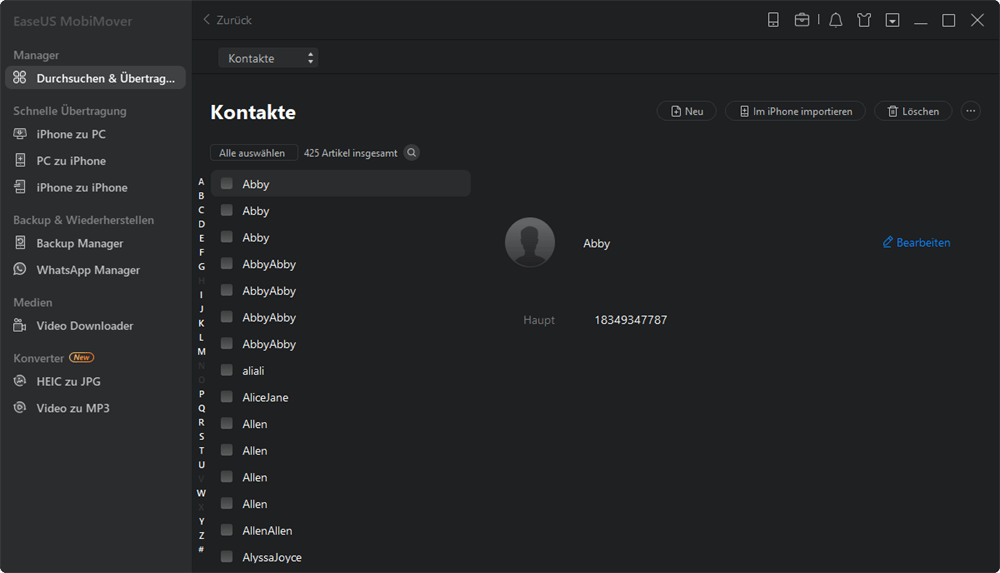The width and height of the screenshot is (1000, 573).
Task: Open Backup Manager section
Action: [80, 243]
